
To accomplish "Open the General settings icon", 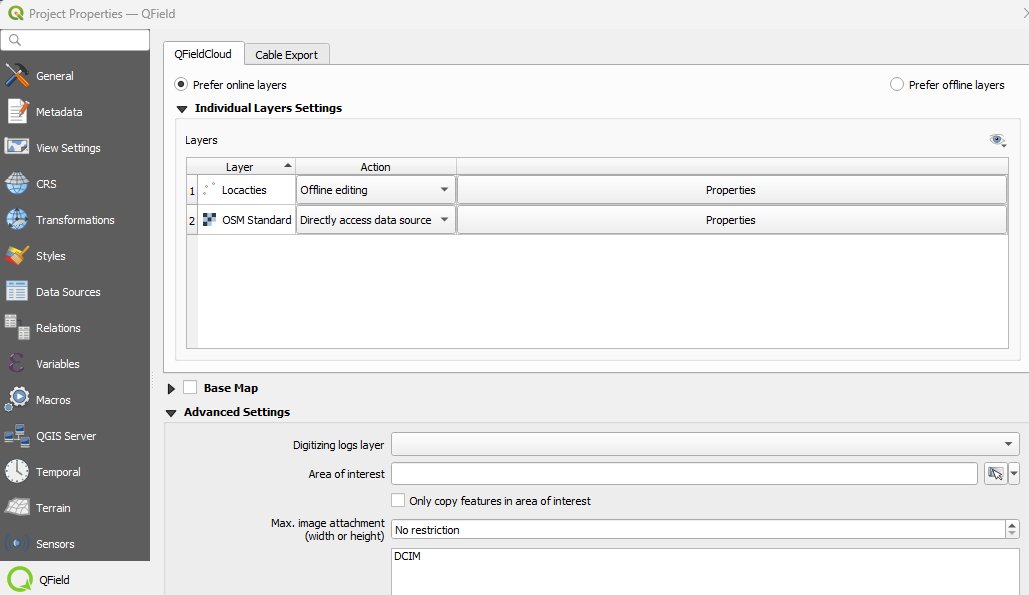I will click(x=17, y=75).
